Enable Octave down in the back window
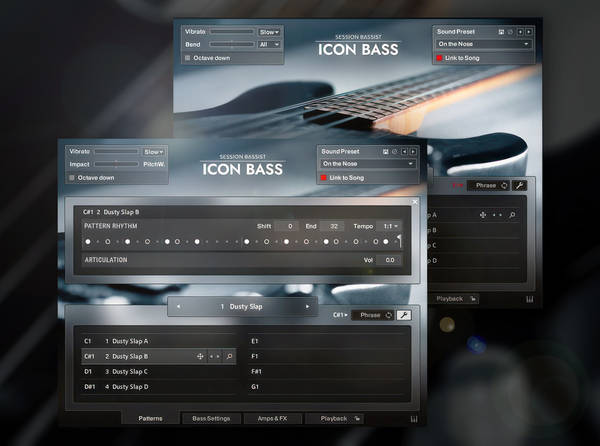The height and width of the screenshot is (446, 600). point(188,58)
